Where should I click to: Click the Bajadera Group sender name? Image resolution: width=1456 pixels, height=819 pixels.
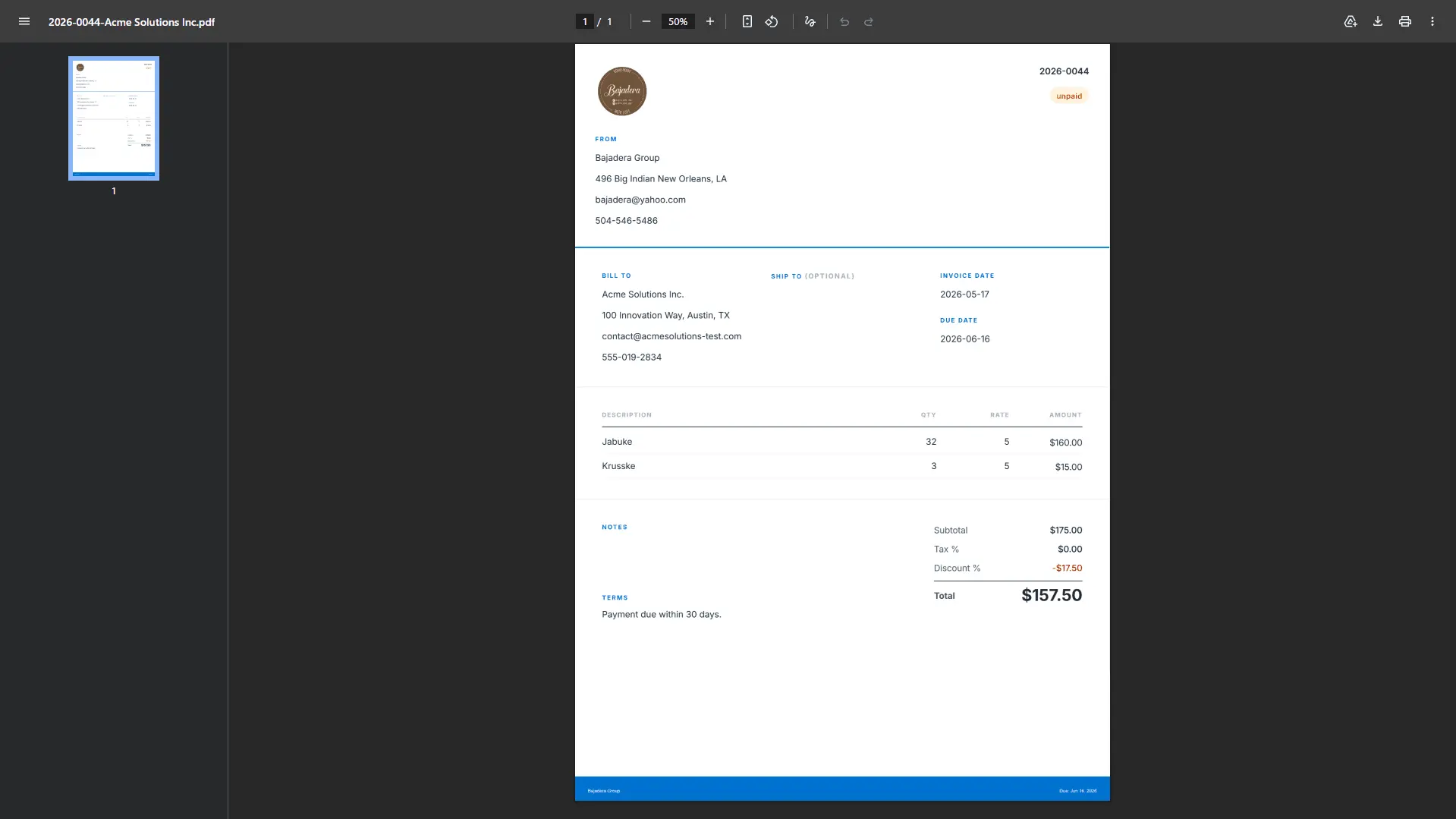(627, 158)
